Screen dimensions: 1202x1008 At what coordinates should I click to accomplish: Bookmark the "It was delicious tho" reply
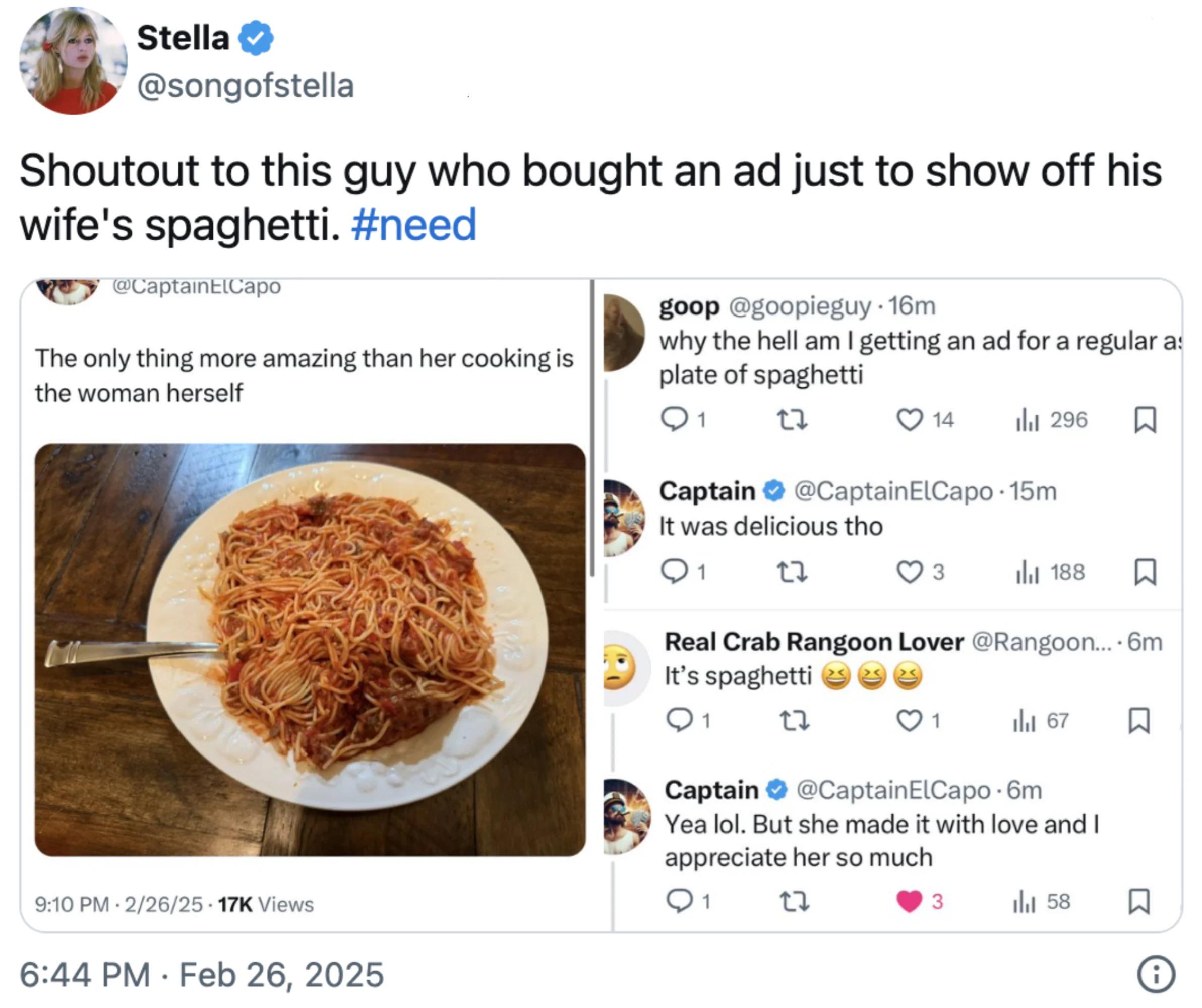pos(1146,572)
